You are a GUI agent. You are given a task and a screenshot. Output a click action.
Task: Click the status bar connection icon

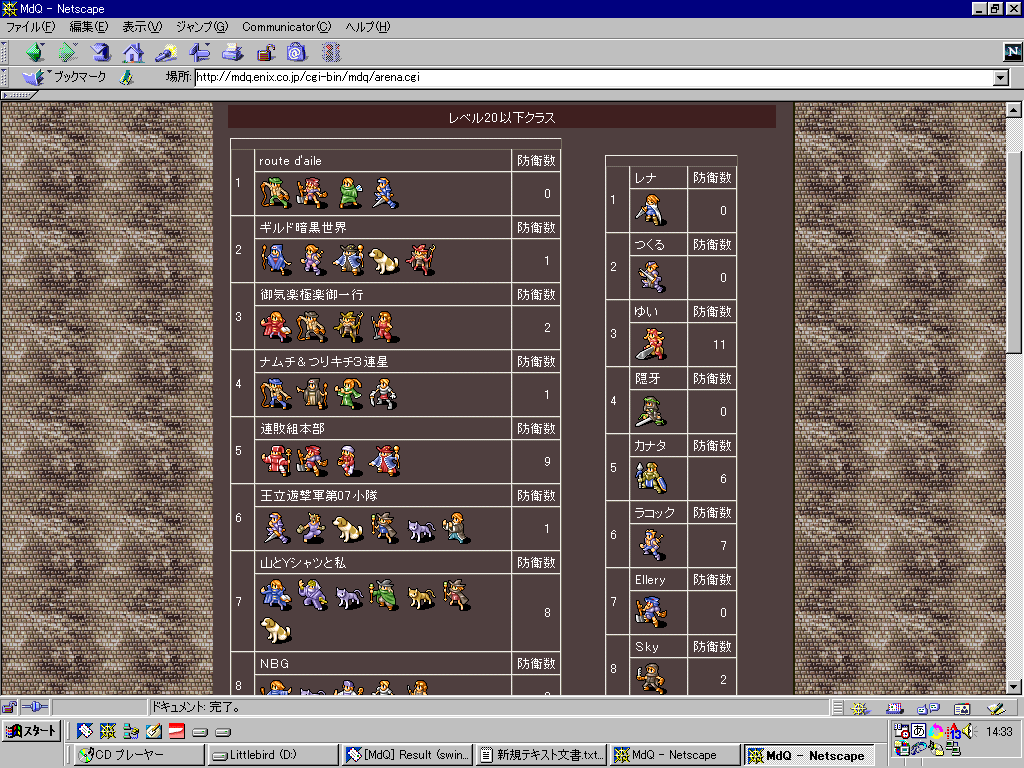tap(35, 707)
